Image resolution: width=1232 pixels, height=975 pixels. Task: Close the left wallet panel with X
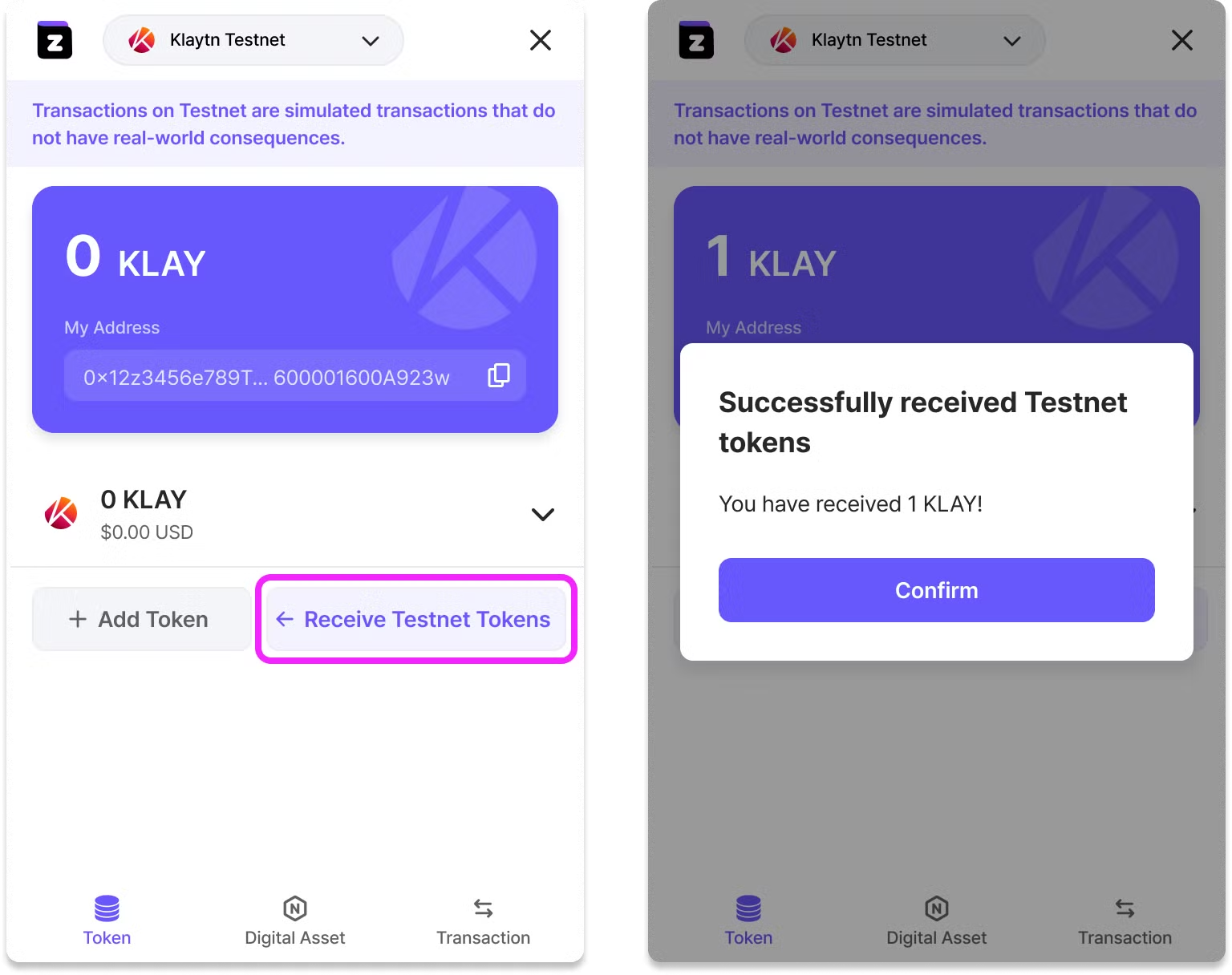(x=541, y=40)
